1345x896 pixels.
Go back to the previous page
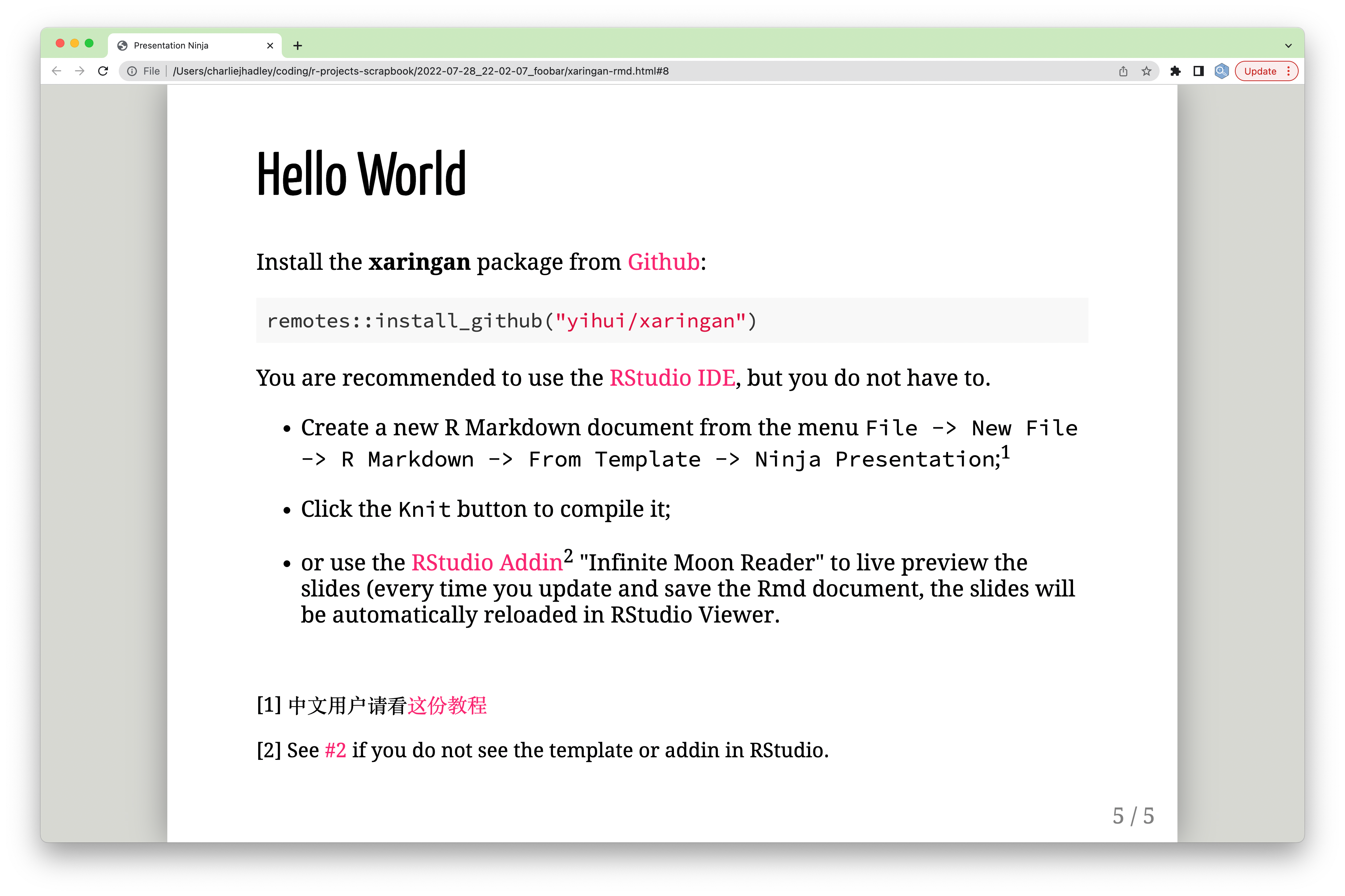(56, 71)
